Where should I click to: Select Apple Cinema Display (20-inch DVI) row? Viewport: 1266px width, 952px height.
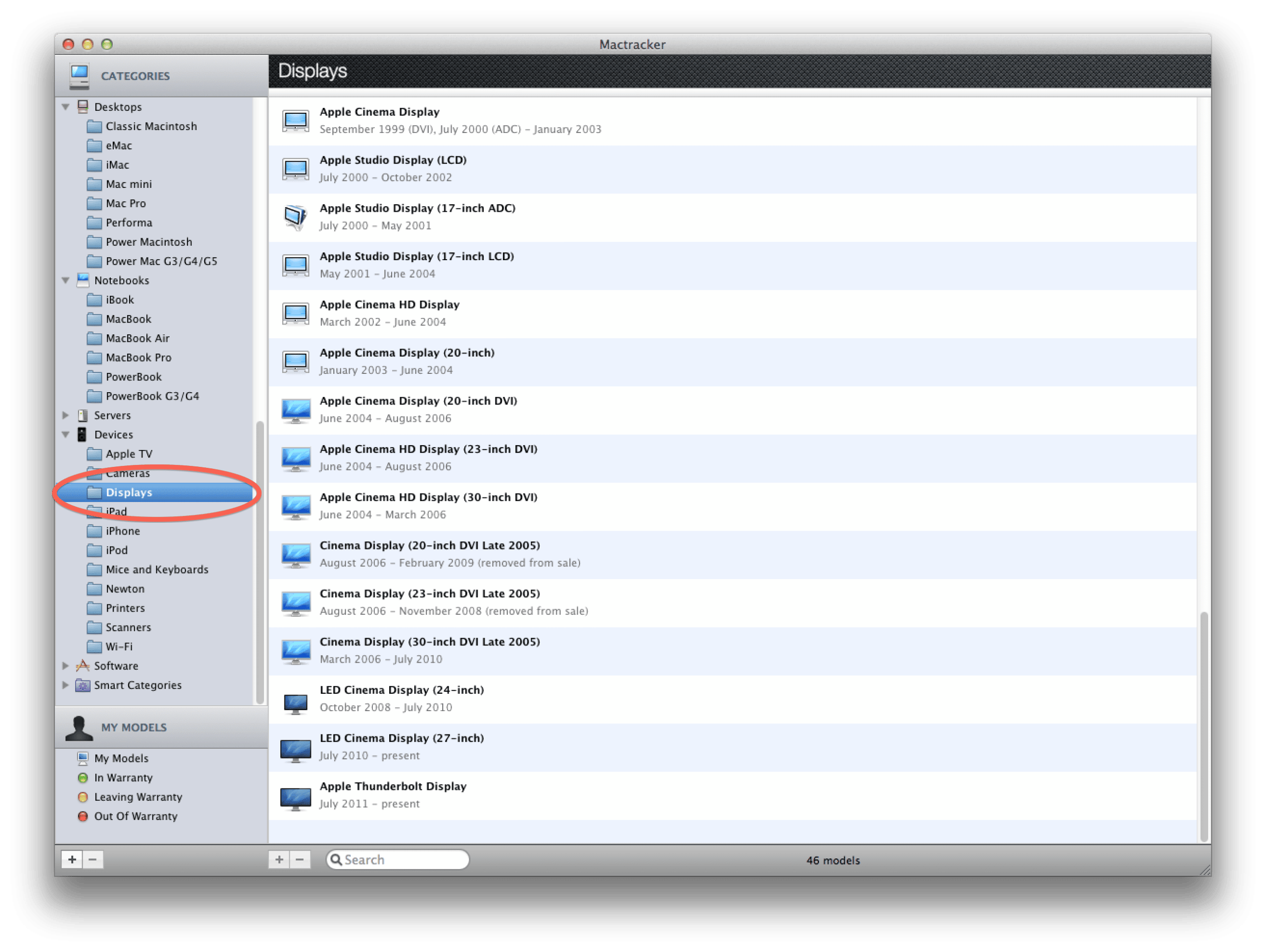(733, 410)
